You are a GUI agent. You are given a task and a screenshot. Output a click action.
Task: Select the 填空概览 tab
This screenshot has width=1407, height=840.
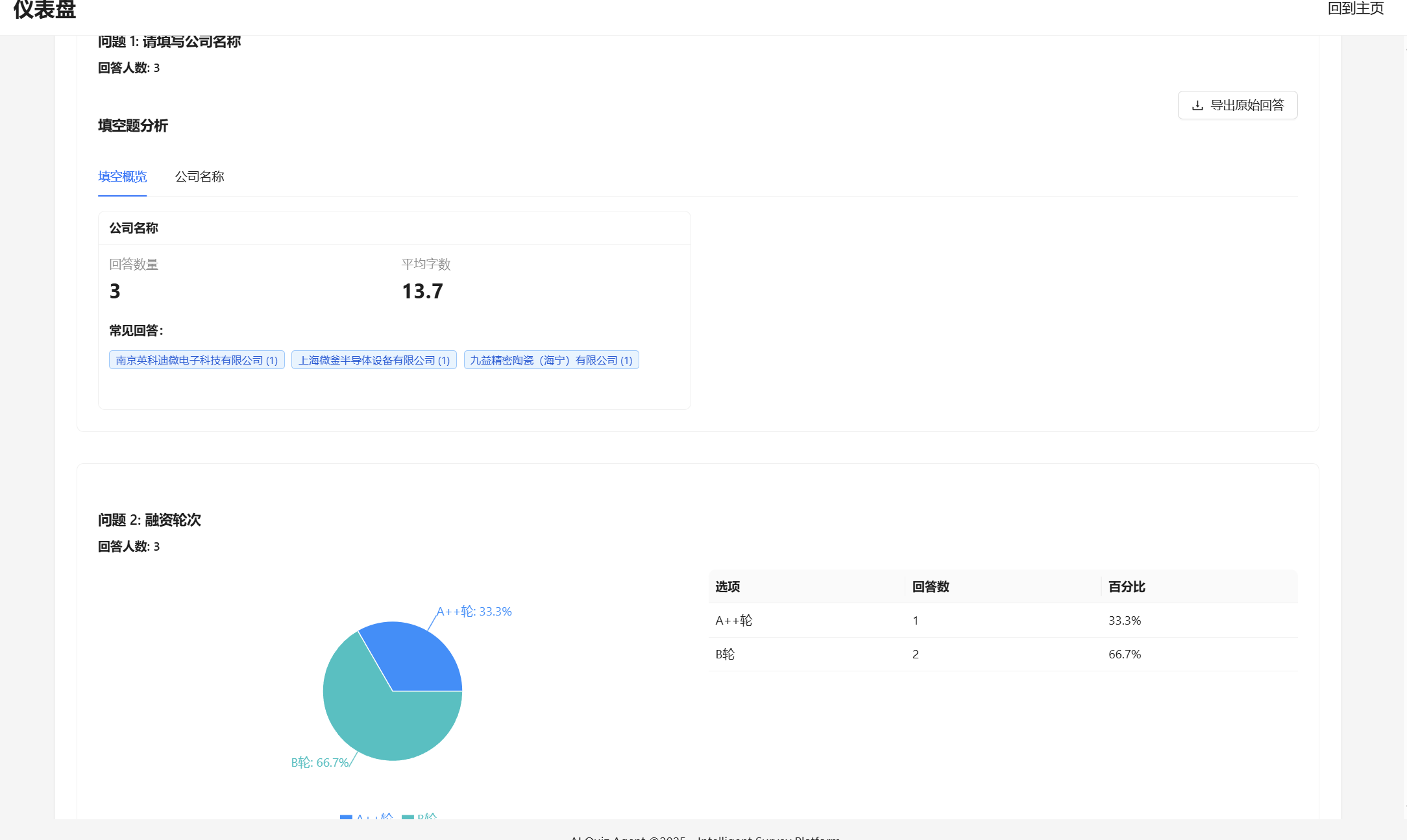pos(122,176)
